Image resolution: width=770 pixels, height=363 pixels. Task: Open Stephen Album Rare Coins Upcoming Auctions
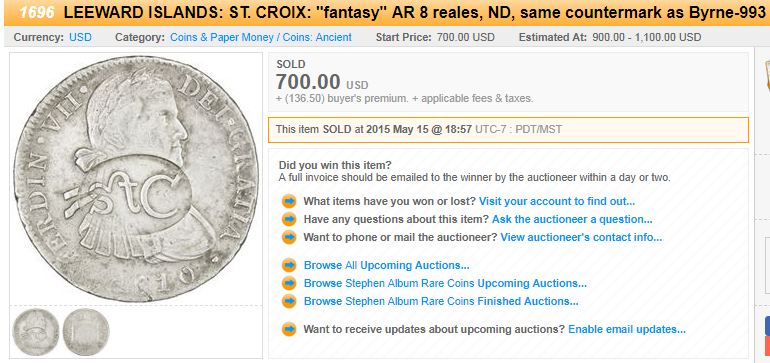point(445,283)
